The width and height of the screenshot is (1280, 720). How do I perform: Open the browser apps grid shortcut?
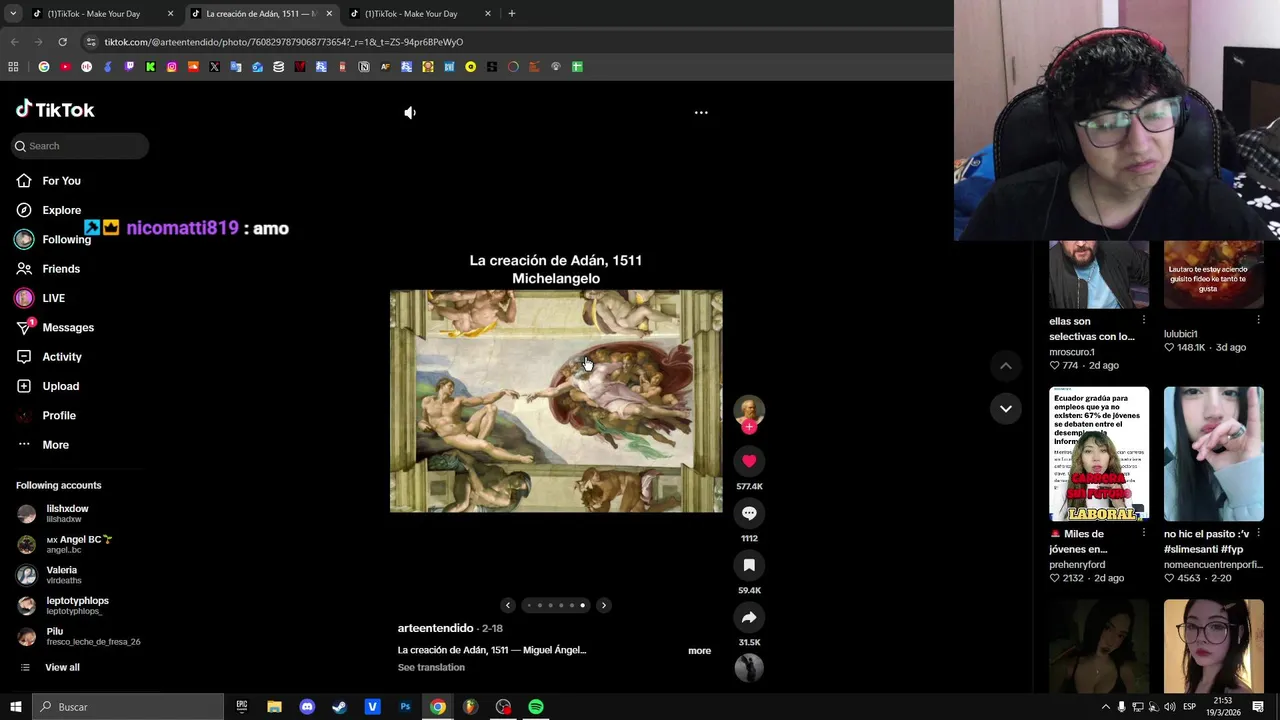point(13,67)
